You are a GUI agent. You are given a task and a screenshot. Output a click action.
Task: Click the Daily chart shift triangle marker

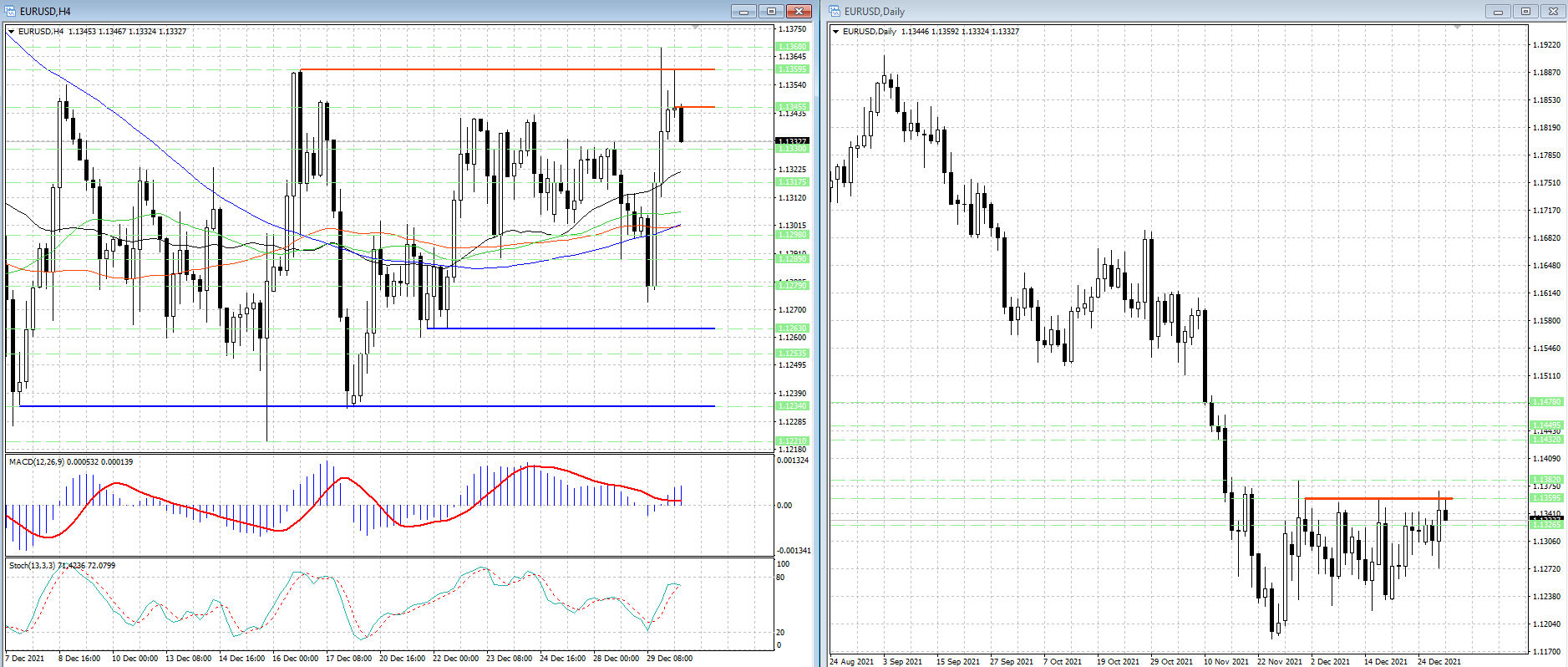coord(1457,28)
